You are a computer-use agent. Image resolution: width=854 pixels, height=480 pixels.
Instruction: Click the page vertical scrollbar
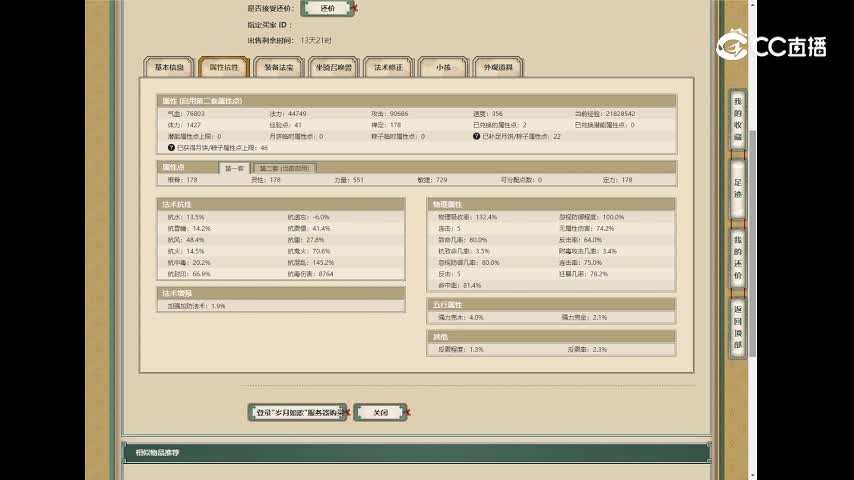coord(846,240)
